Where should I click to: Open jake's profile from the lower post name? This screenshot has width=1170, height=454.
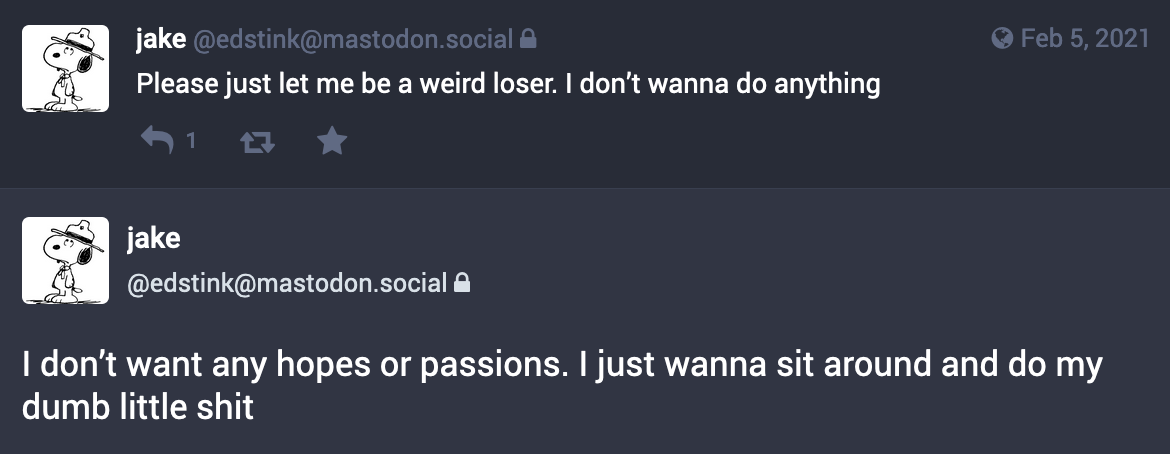tap(154, 239)
